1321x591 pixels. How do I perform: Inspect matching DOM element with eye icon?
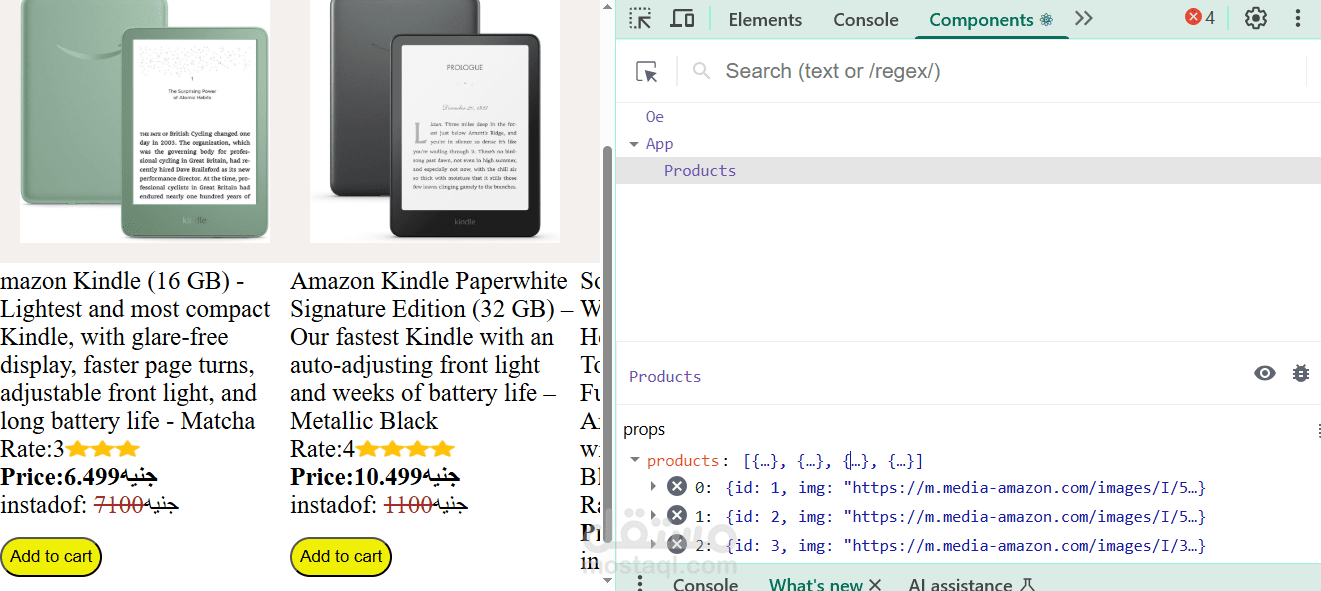coord(1265,373)
